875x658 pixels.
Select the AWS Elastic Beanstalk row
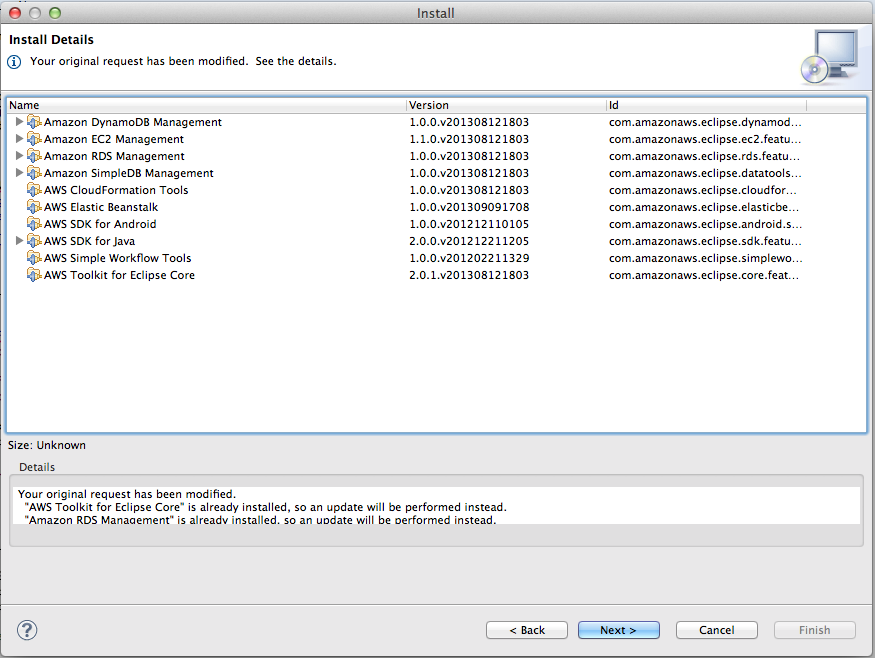coord(436,207)
